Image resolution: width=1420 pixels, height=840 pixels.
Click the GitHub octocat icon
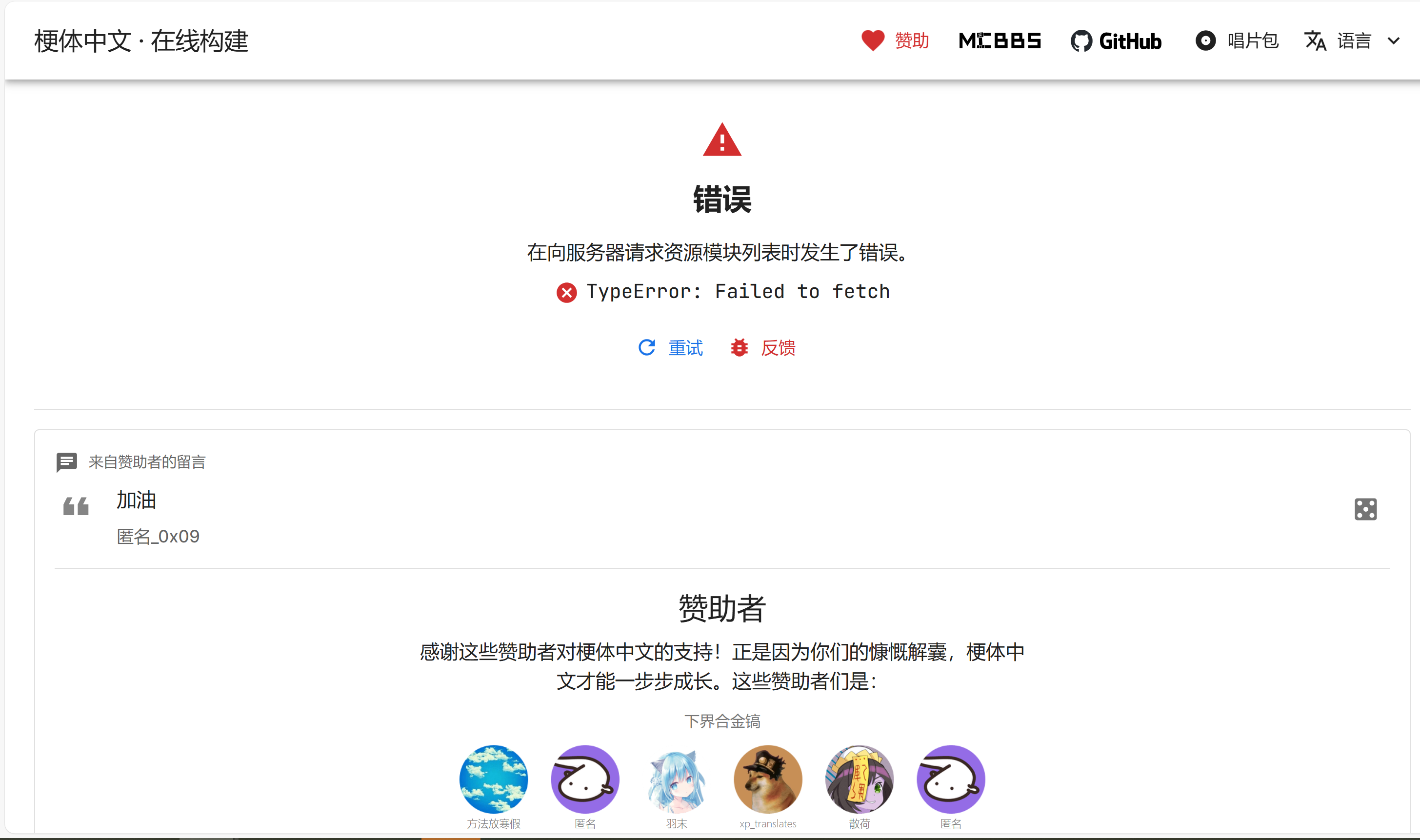click(x=1081, y=41)
